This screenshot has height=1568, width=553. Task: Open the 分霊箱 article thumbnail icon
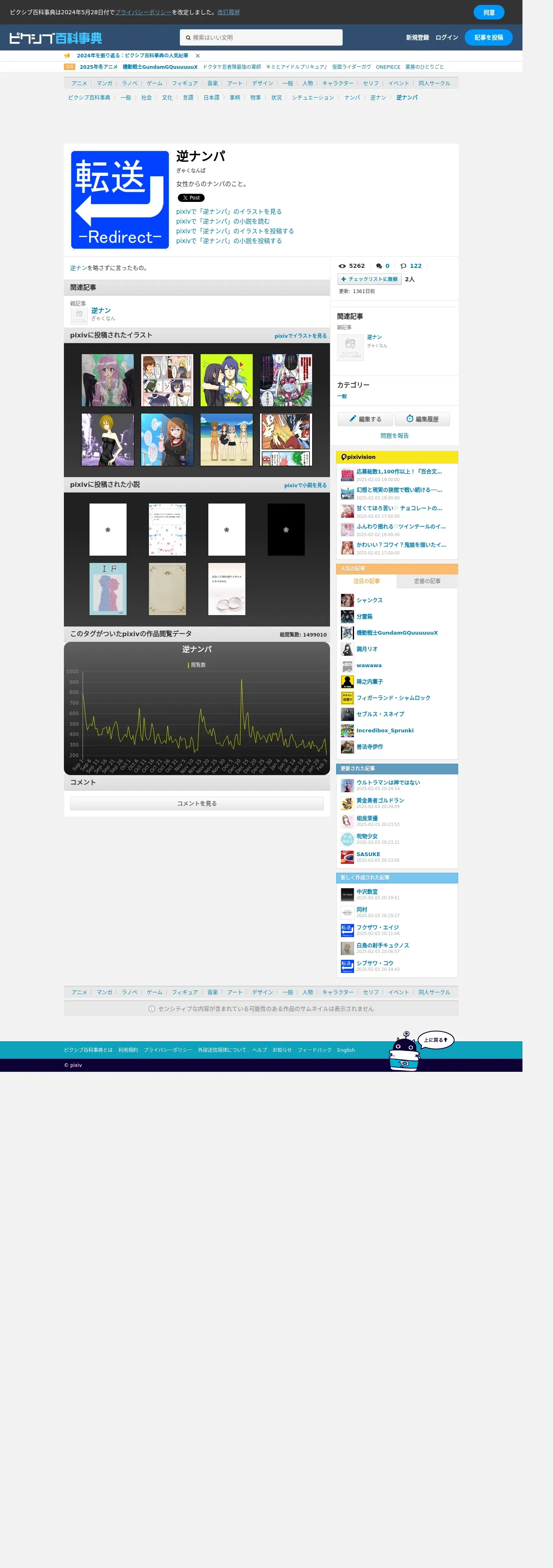click(348, 617)
